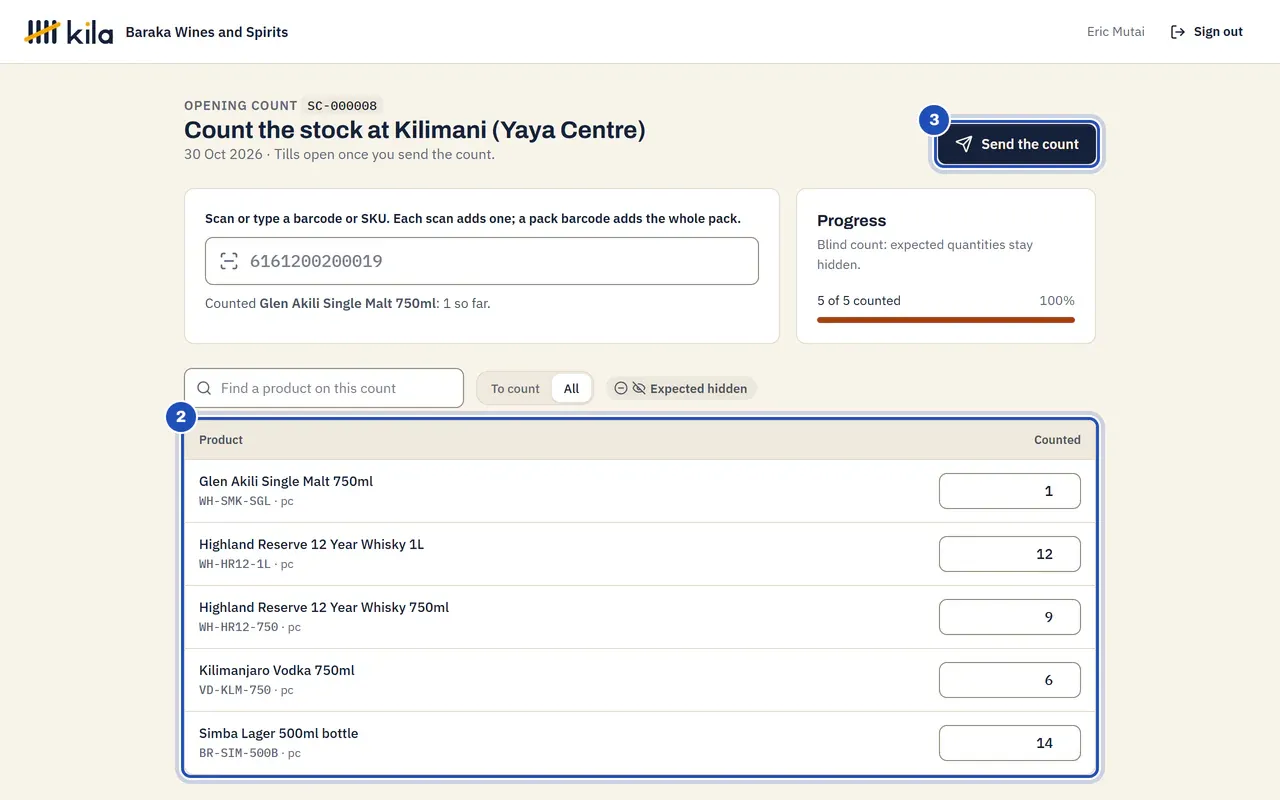The image size is (1280, 800).
Task: Edit Glen Akili Single Malt counted quantity
Action: 1010,491
